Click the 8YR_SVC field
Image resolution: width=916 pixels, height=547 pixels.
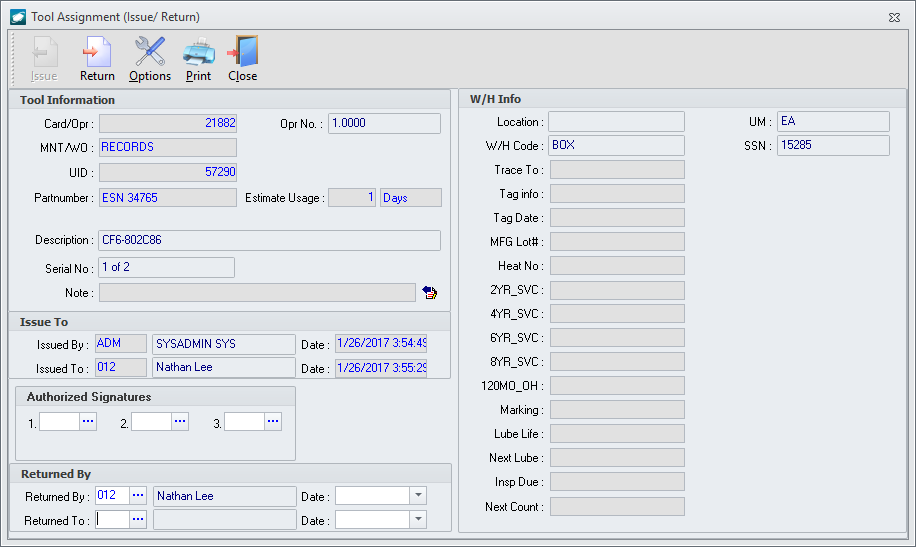click(x=617, y=361)
